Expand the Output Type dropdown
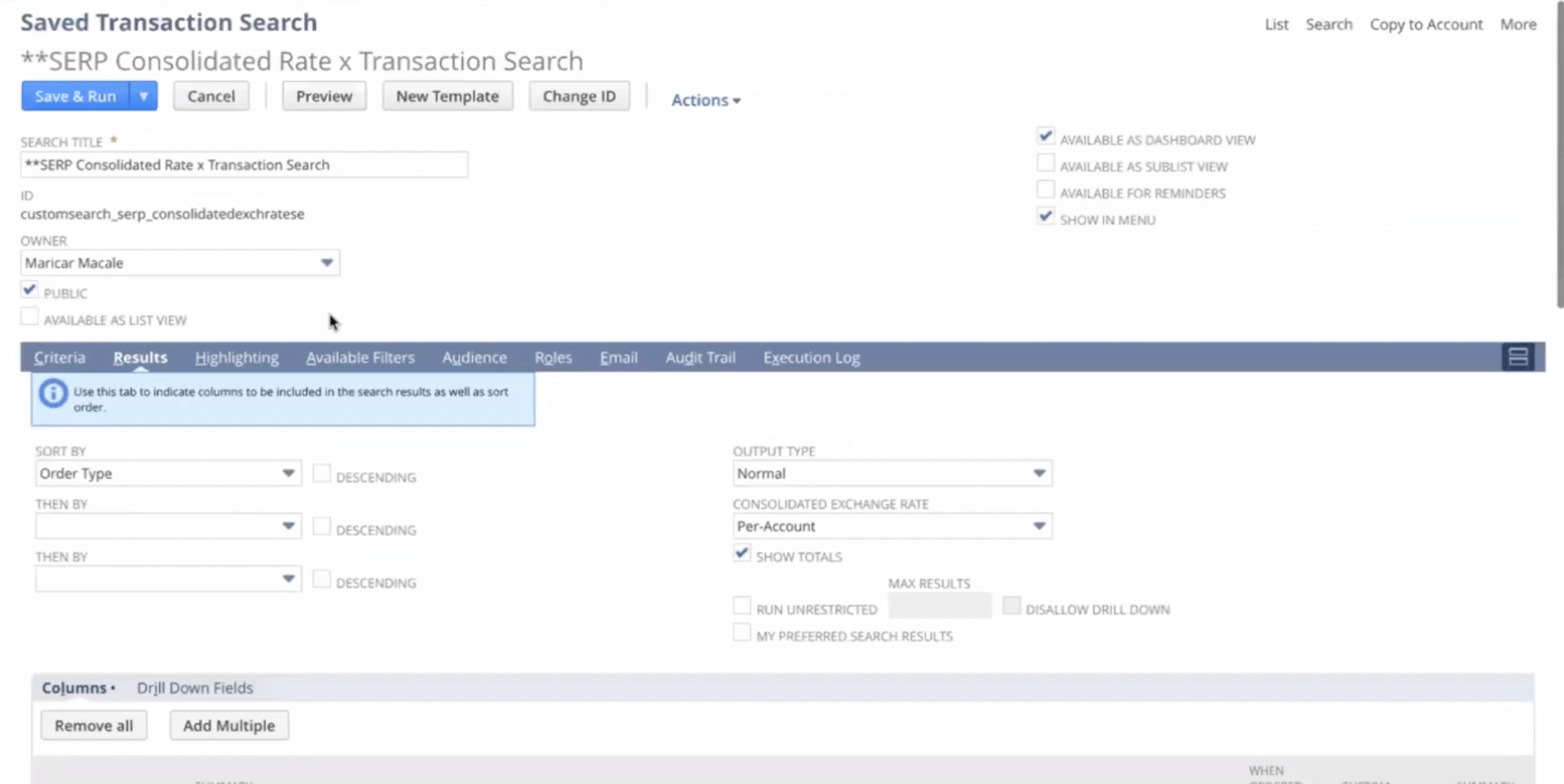The width and height of the screenshot is (1564, 784). (1039, 473)
